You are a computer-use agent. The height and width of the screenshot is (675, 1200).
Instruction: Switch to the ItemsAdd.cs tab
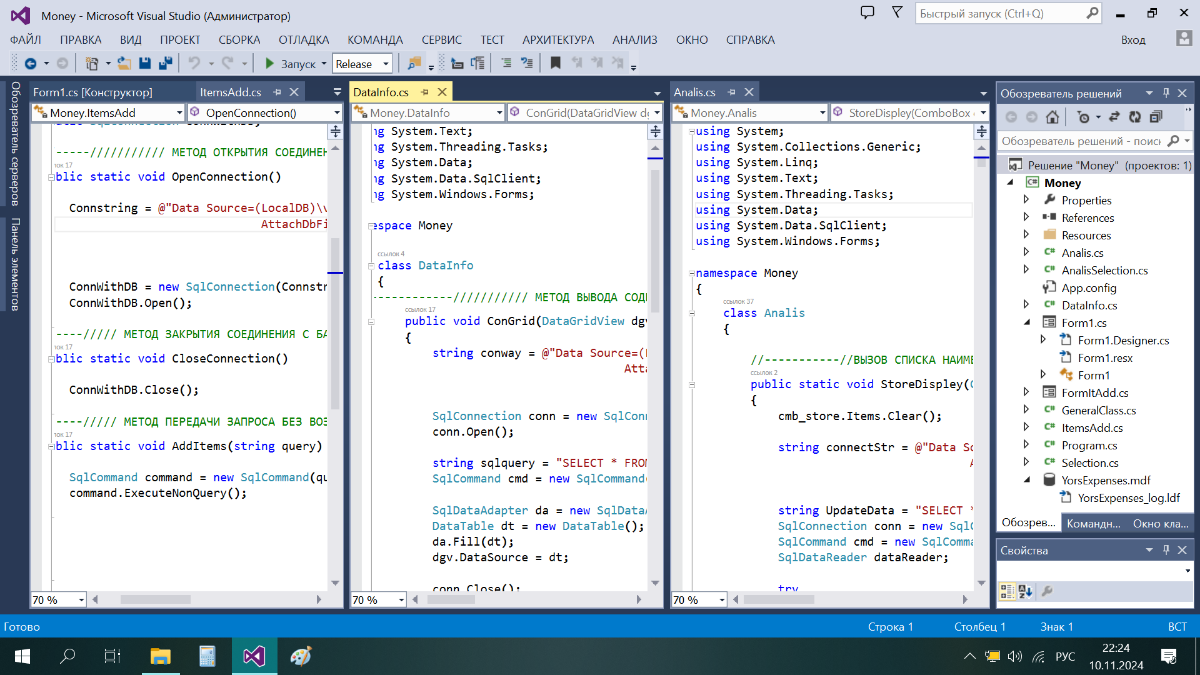pos(230,92)
